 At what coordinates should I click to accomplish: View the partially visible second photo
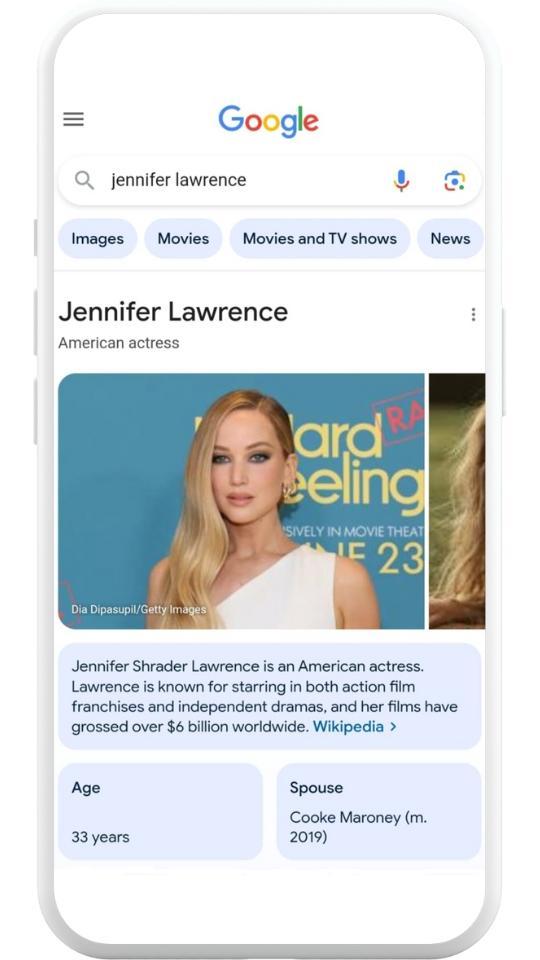pyautogui.click(x=457, y=501)
